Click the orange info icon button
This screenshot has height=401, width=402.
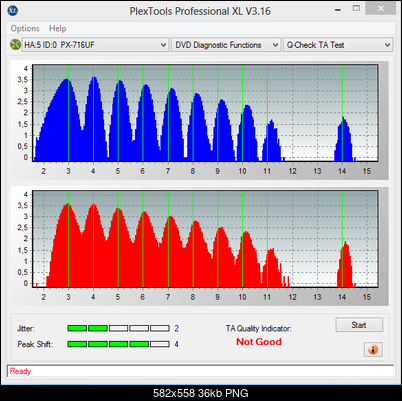click(373, 350)
